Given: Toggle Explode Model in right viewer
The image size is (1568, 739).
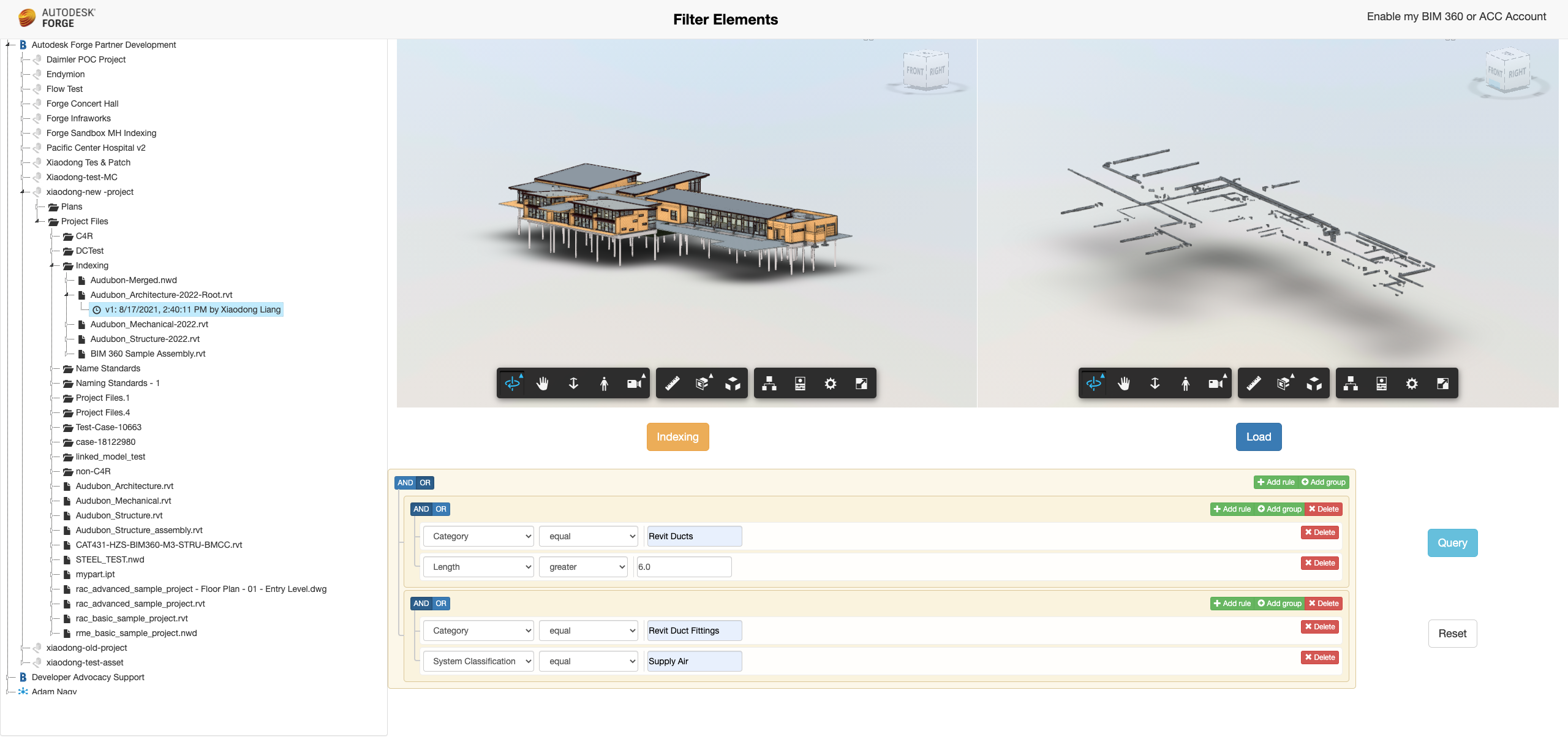Looking at the screenshot, I should [x=1314, y=384].
